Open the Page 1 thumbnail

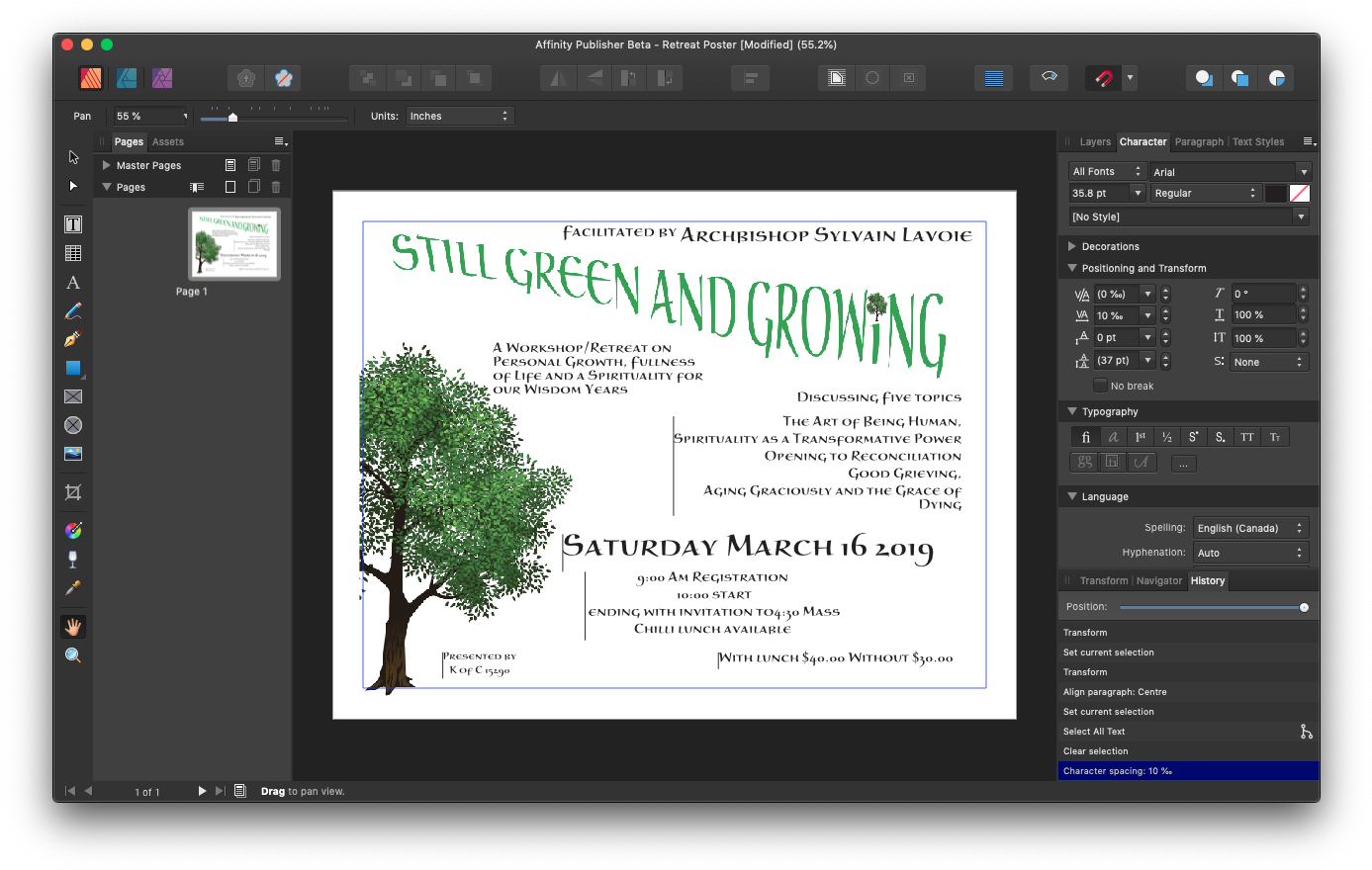tap(233, 243)
